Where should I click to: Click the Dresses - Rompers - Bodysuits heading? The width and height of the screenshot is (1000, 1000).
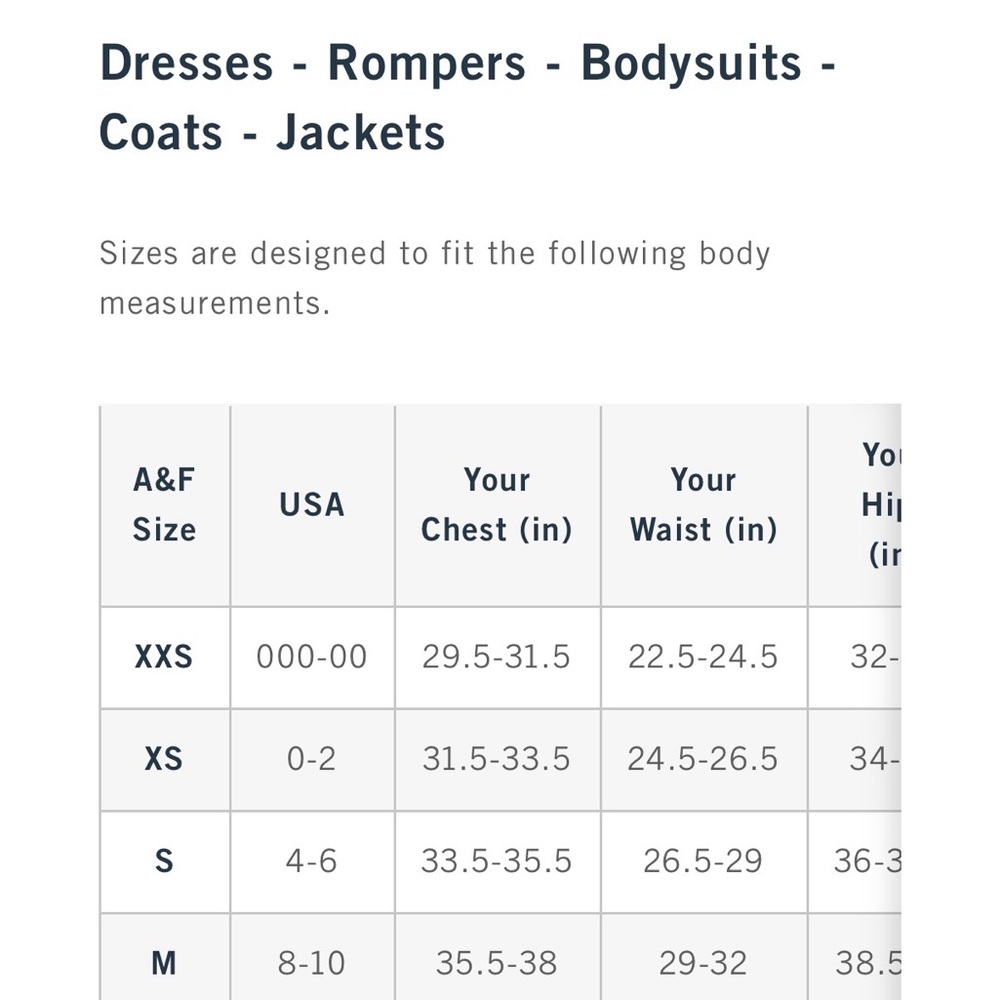(x=467, y=97)
